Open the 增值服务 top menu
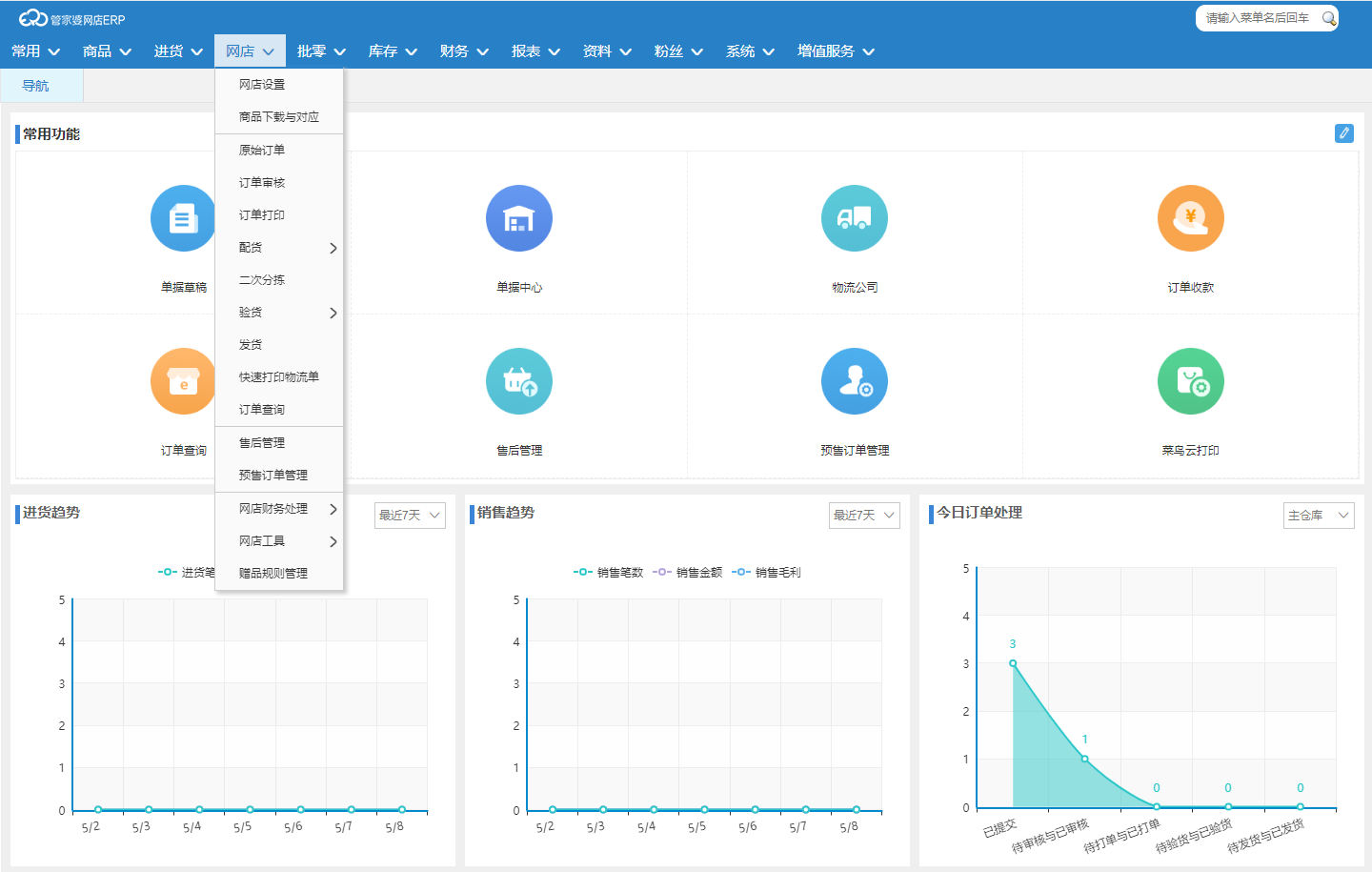The width and height of the screenshot is (1372, 872). coord(837,51)
